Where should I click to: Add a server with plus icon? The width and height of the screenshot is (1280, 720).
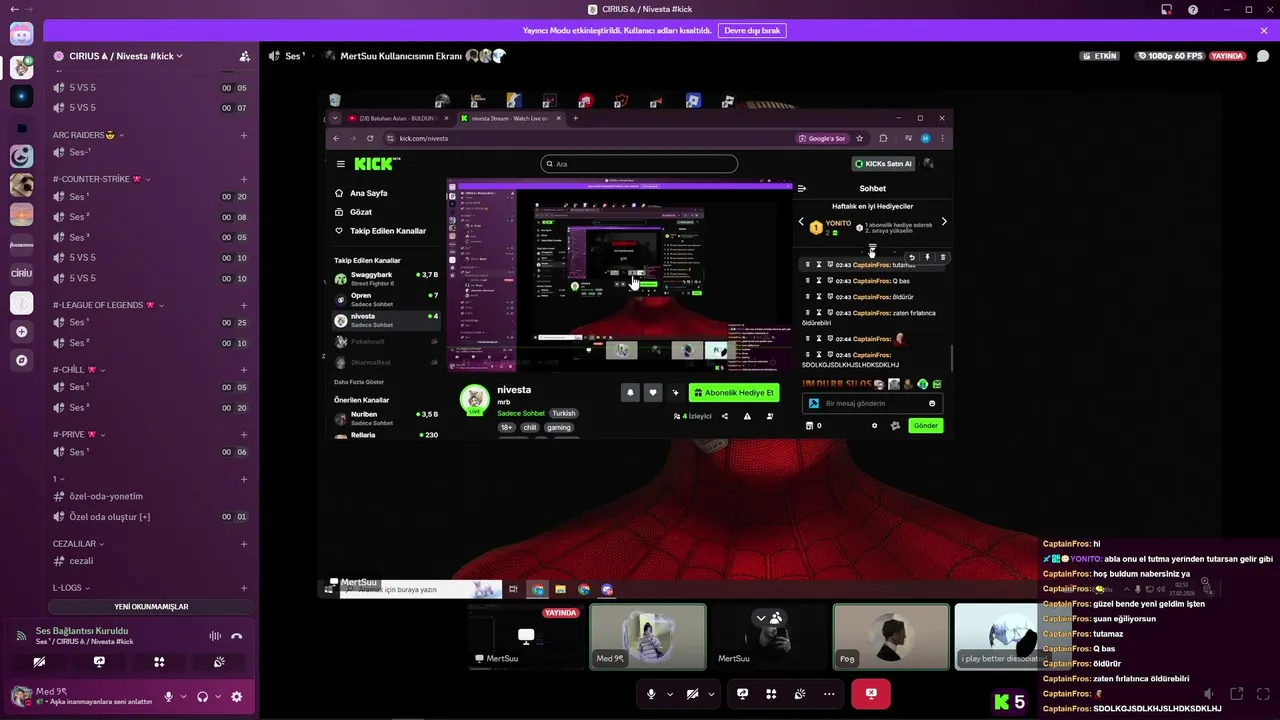(21, 331)
